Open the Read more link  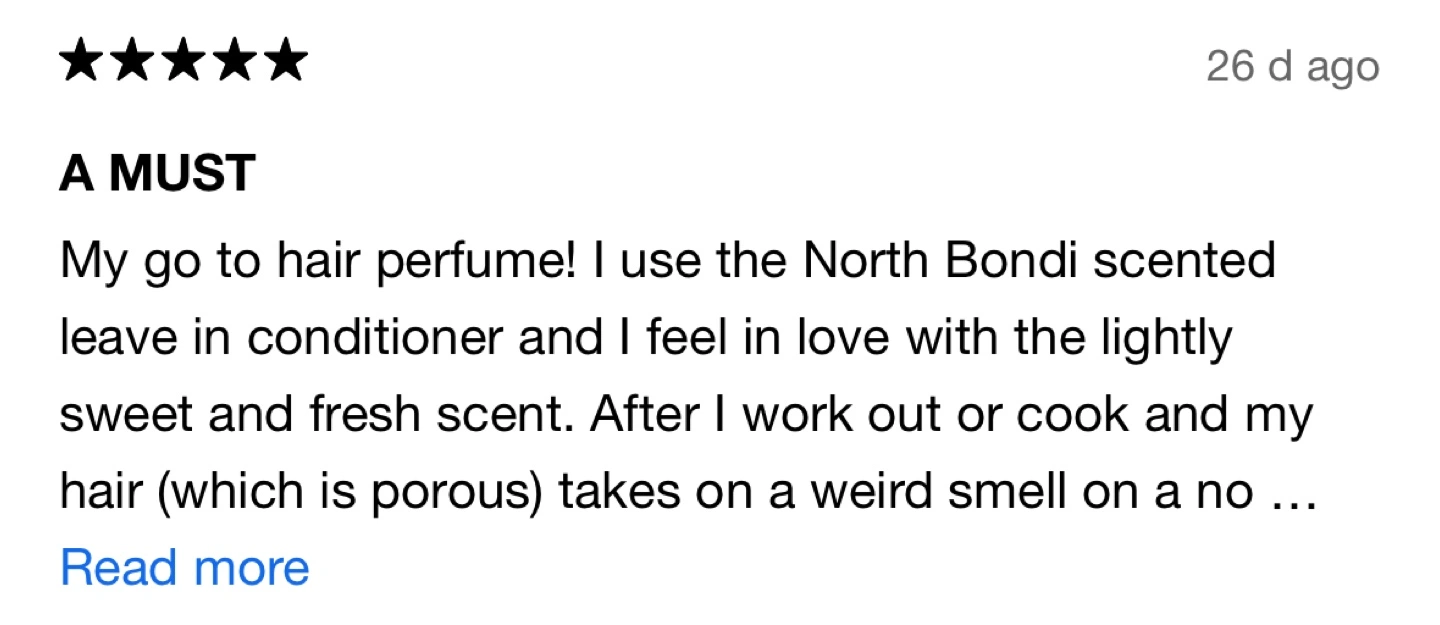185,568
